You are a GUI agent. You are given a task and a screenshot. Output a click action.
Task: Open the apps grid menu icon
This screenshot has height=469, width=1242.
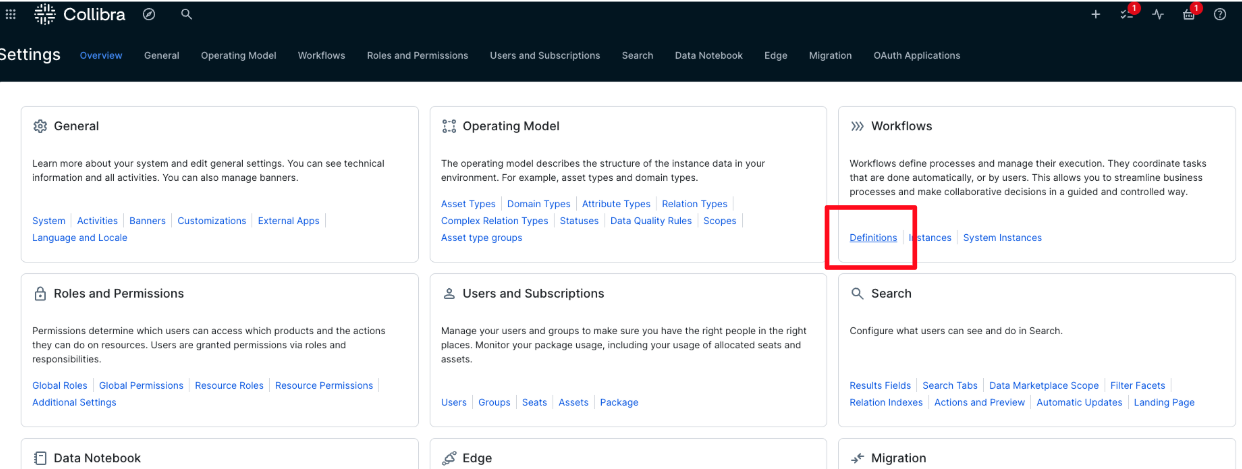click(11, 14)
